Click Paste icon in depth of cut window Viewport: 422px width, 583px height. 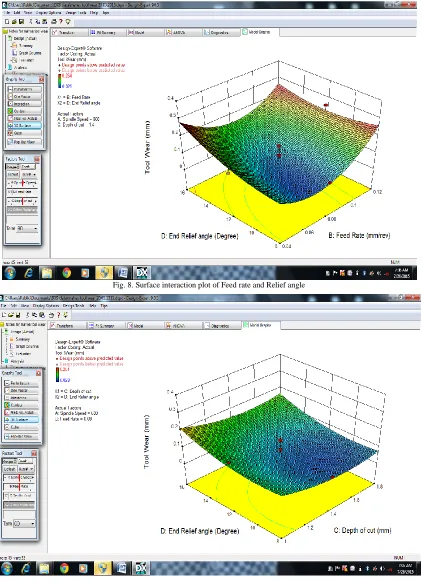point(42,315)
